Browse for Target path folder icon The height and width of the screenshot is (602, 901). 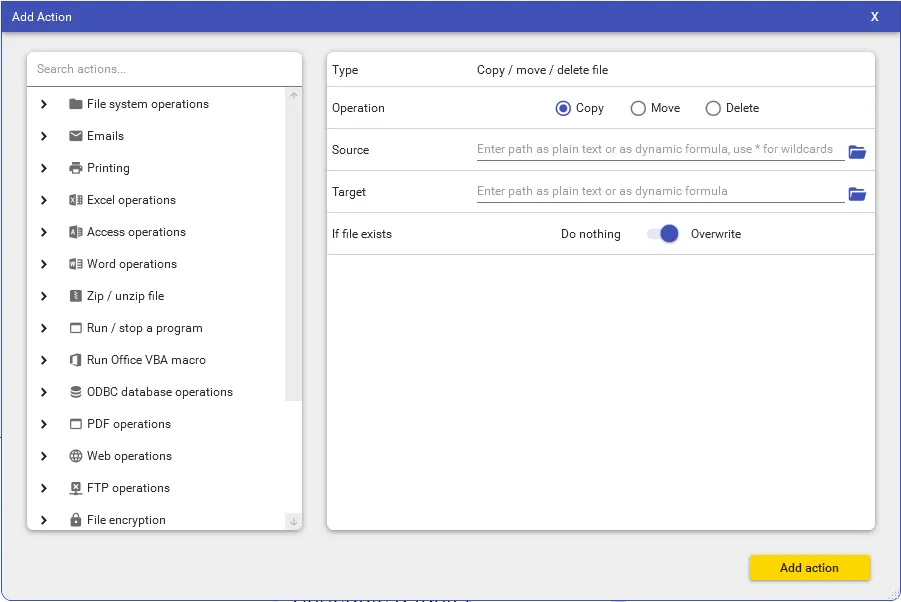point(857,194)
